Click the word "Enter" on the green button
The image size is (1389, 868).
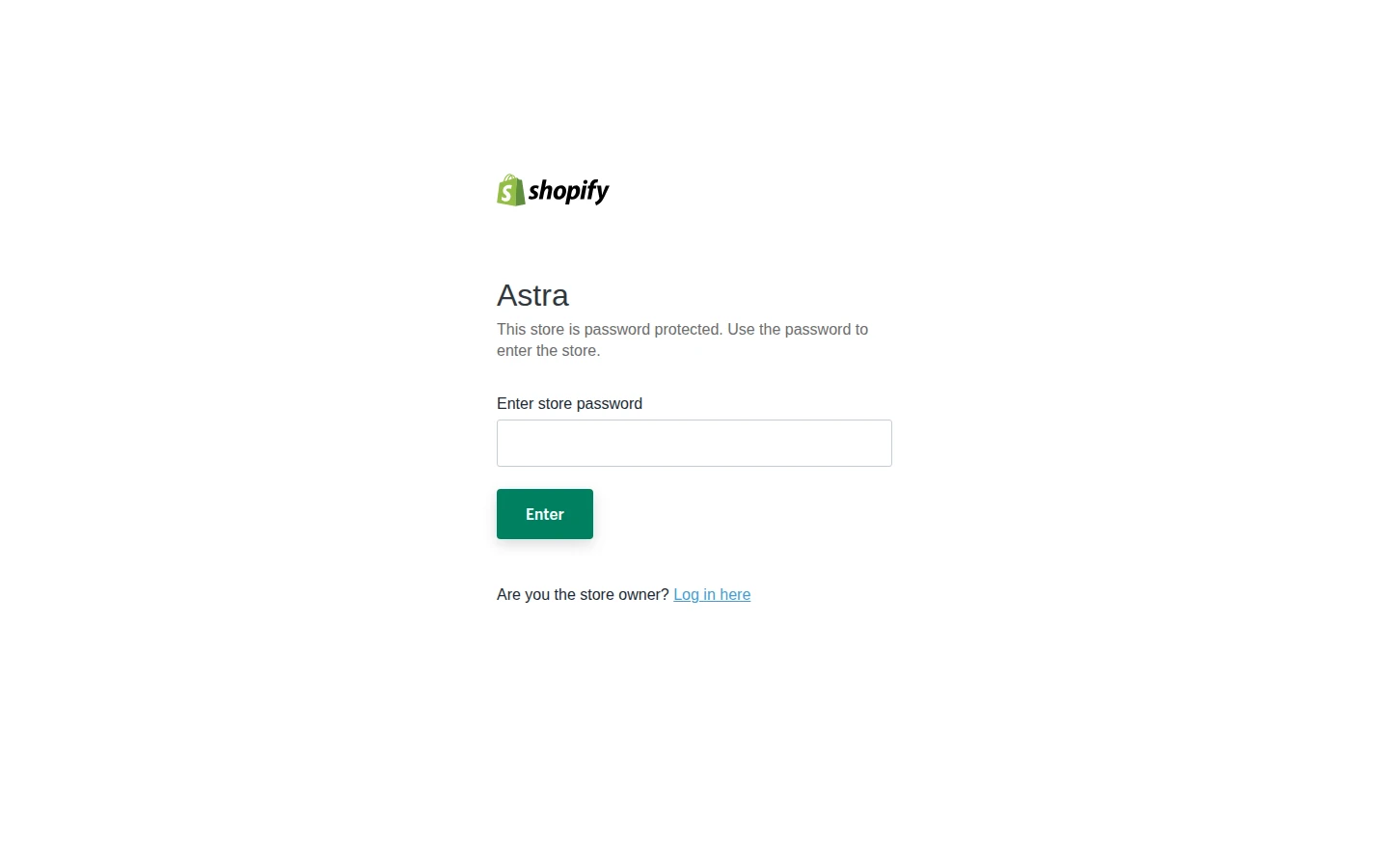tap(545, 514)
